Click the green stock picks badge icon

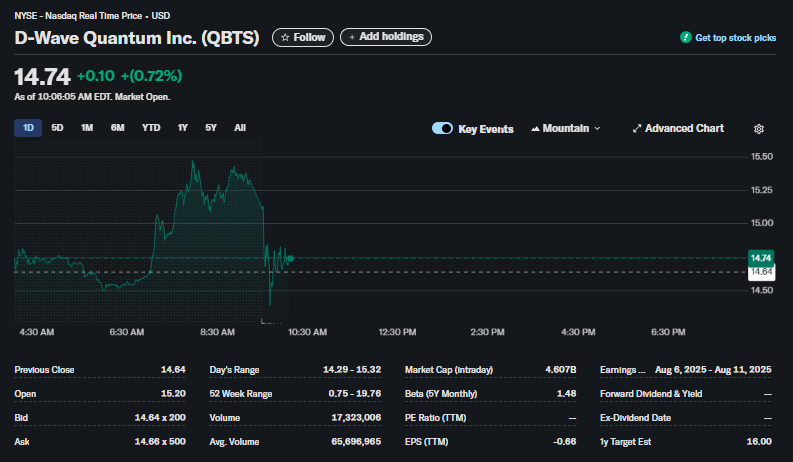click(x=686, y=37)
